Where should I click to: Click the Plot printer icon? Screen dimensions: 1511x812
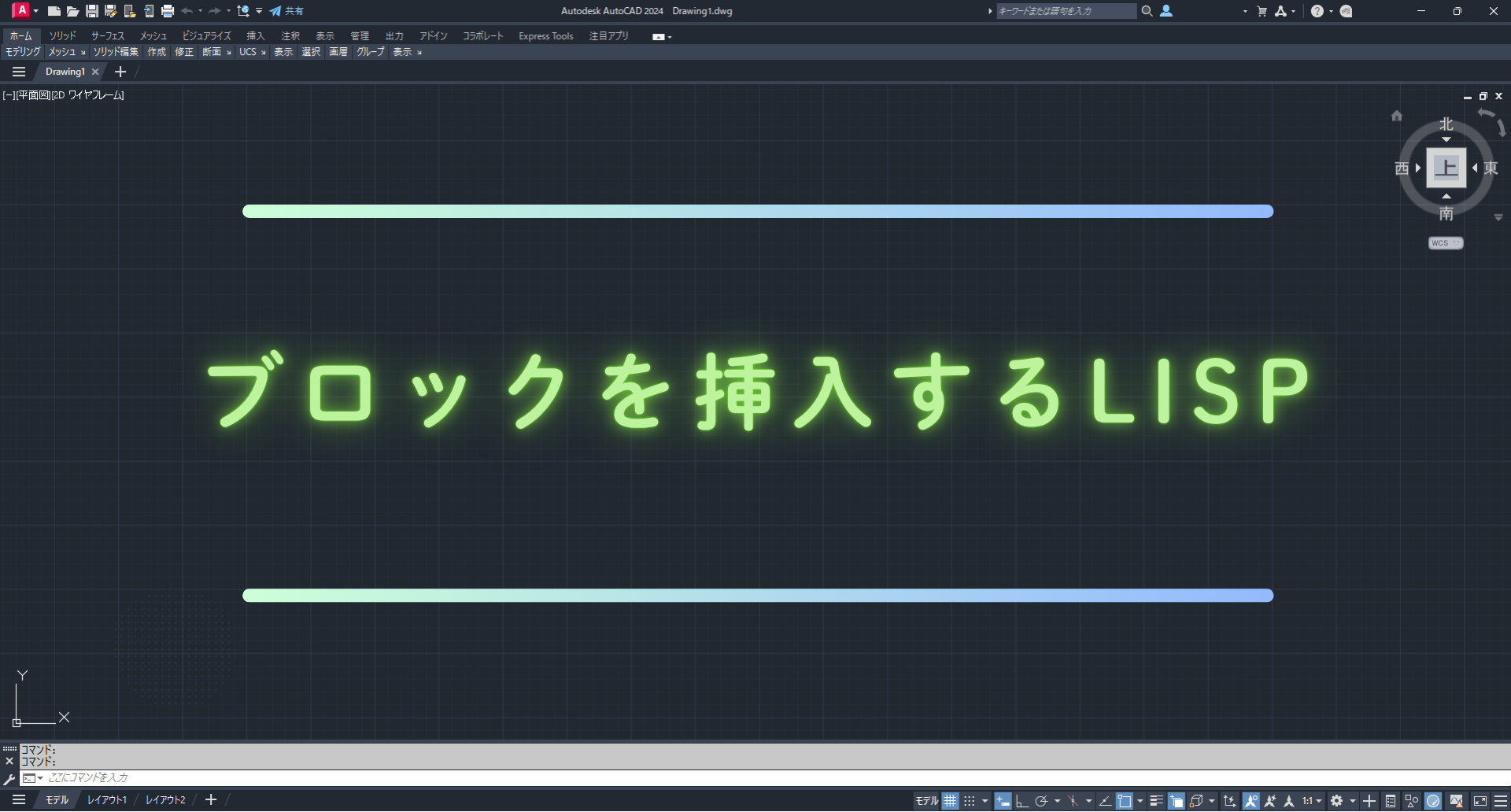tap(168, 11)
